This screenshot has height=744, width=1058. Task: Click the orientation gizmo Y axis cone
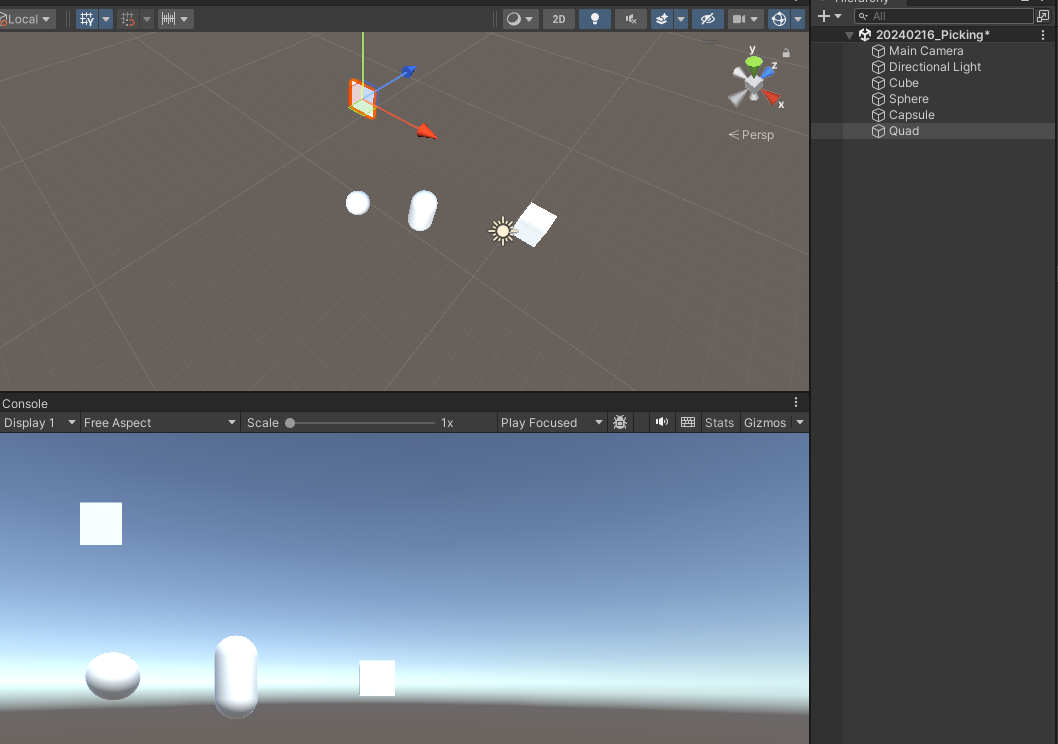click(754, 63)
